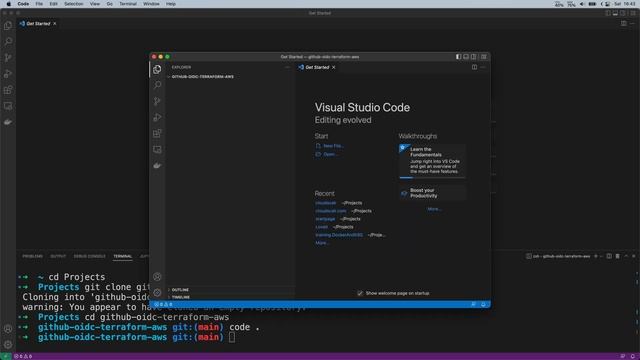
Task: Close the Get Started tab in the front window
Action: [333, 67]
